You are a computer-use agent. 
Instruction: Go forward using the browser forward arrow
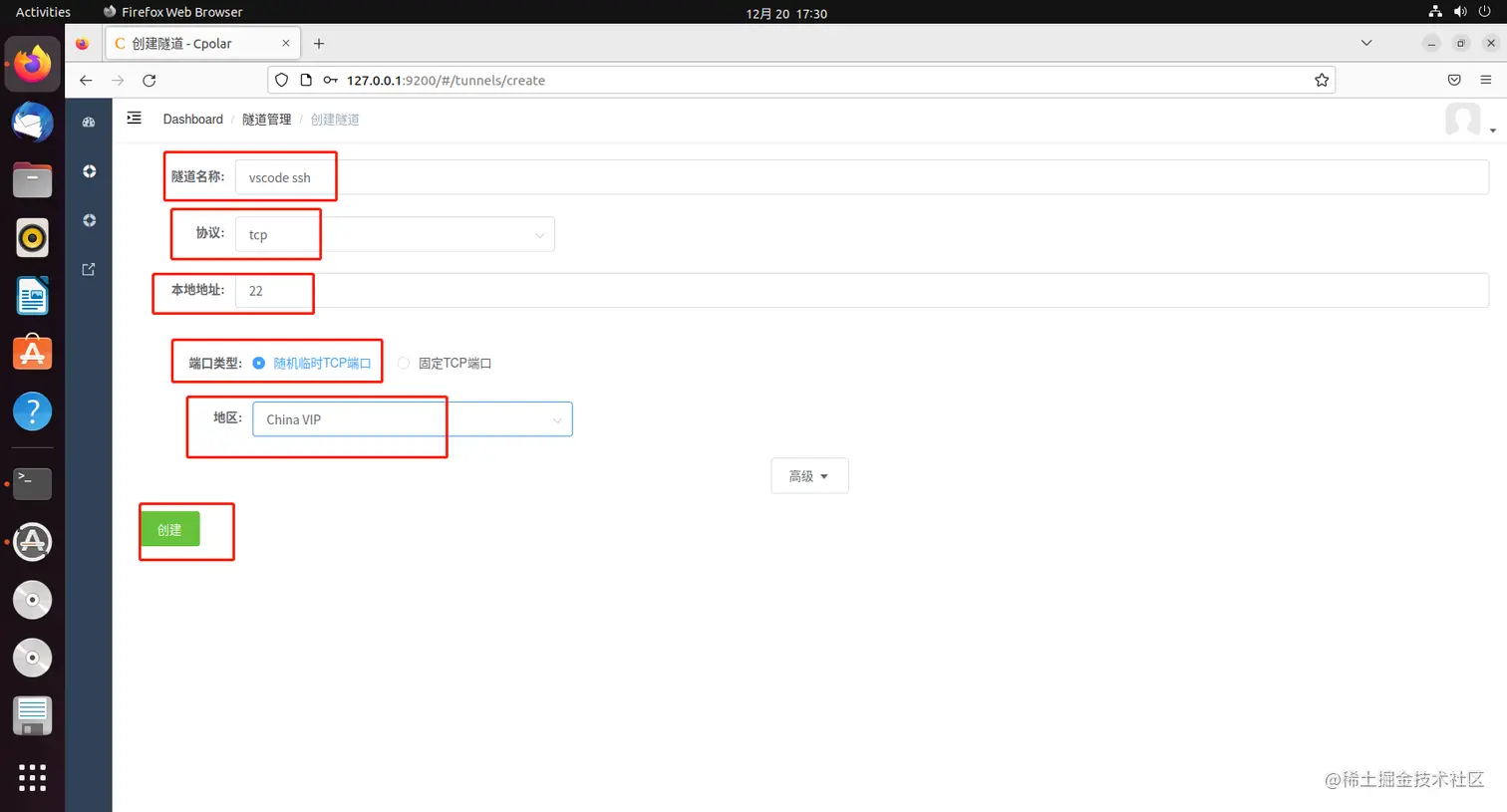(118, 80)
